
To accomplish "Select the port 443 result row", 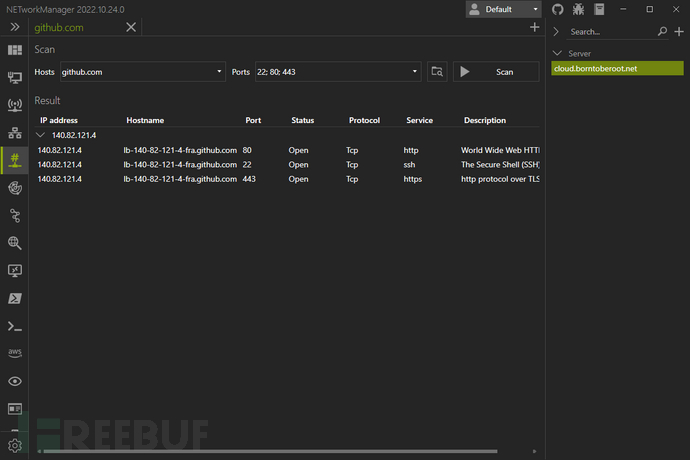I will coord(287,179).
